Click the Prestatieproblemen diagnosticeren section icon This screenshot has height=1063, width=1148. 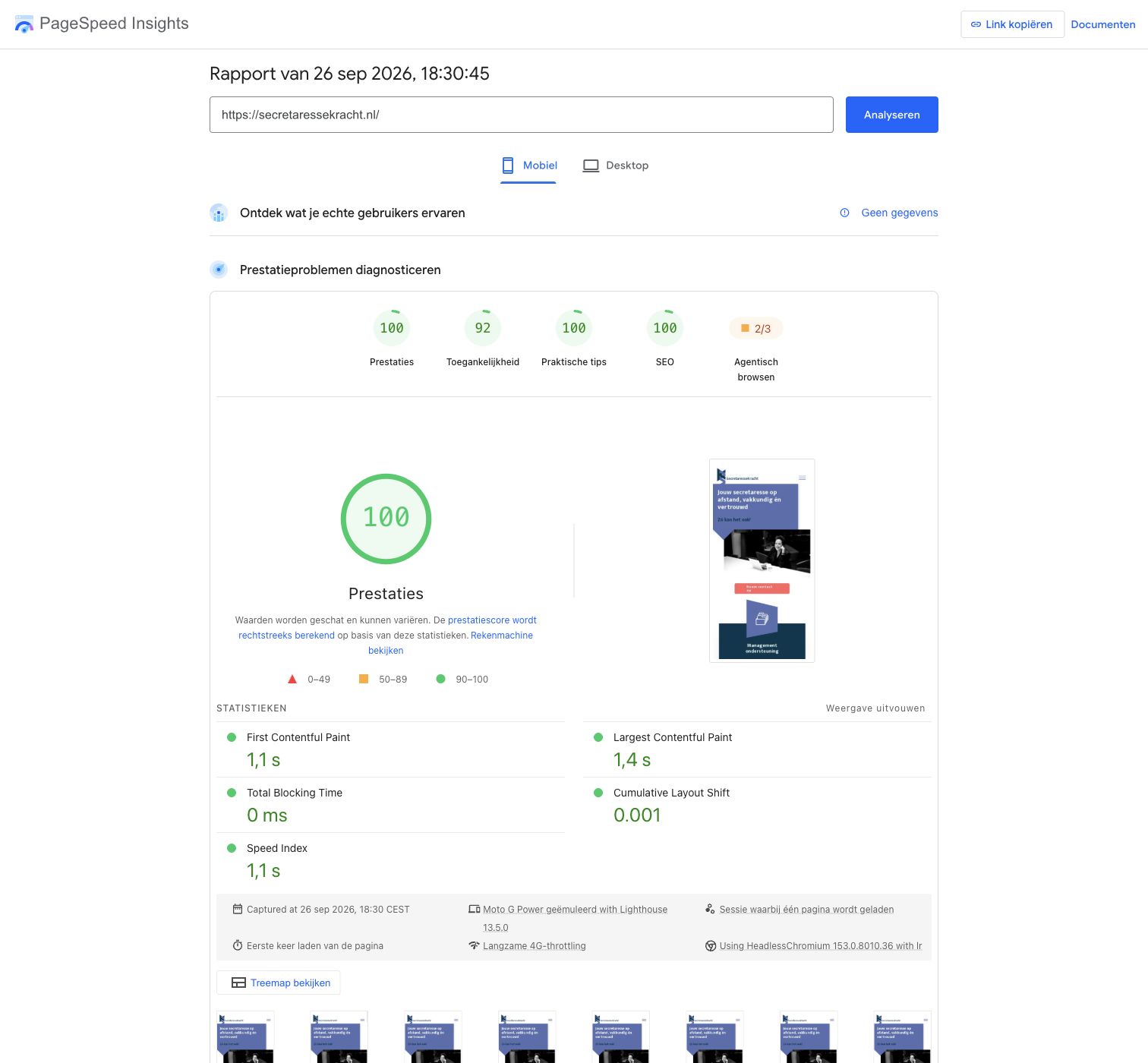click(219, 270)
